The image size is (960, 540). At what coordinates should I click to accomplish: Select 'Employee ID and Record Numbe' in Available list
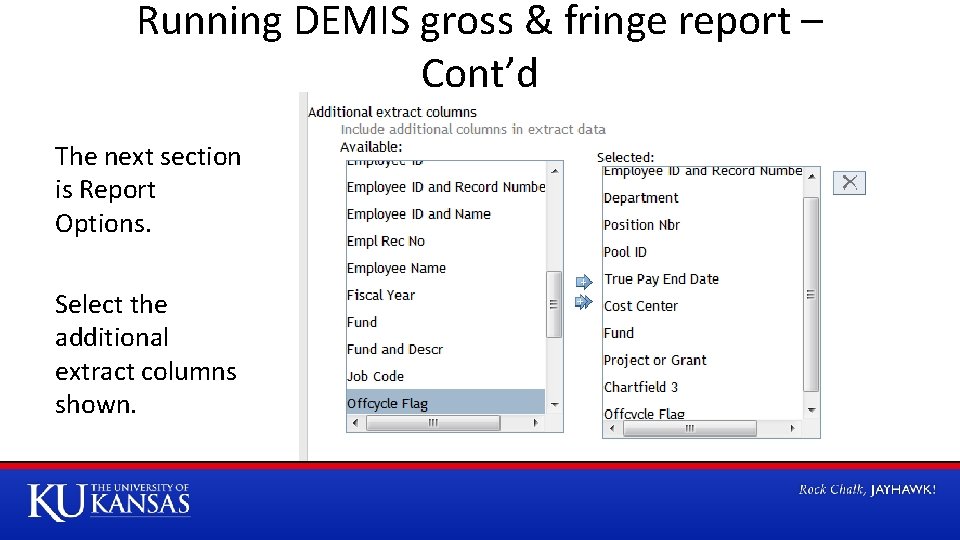click(446, 187)
